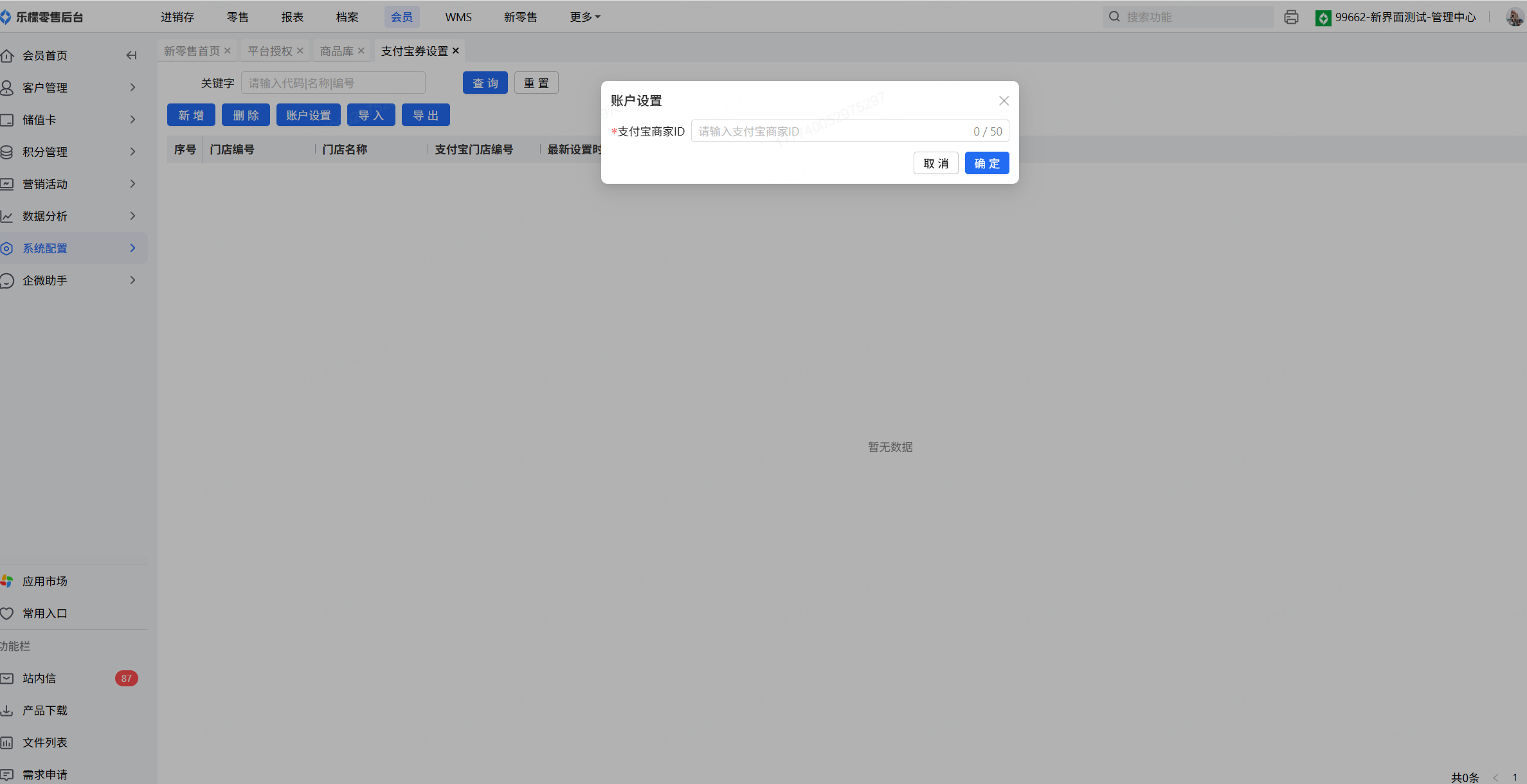The image size is (1527, 784).
Task: Open the 更多 dropdown in top menu
Action: tap(584, 17)
